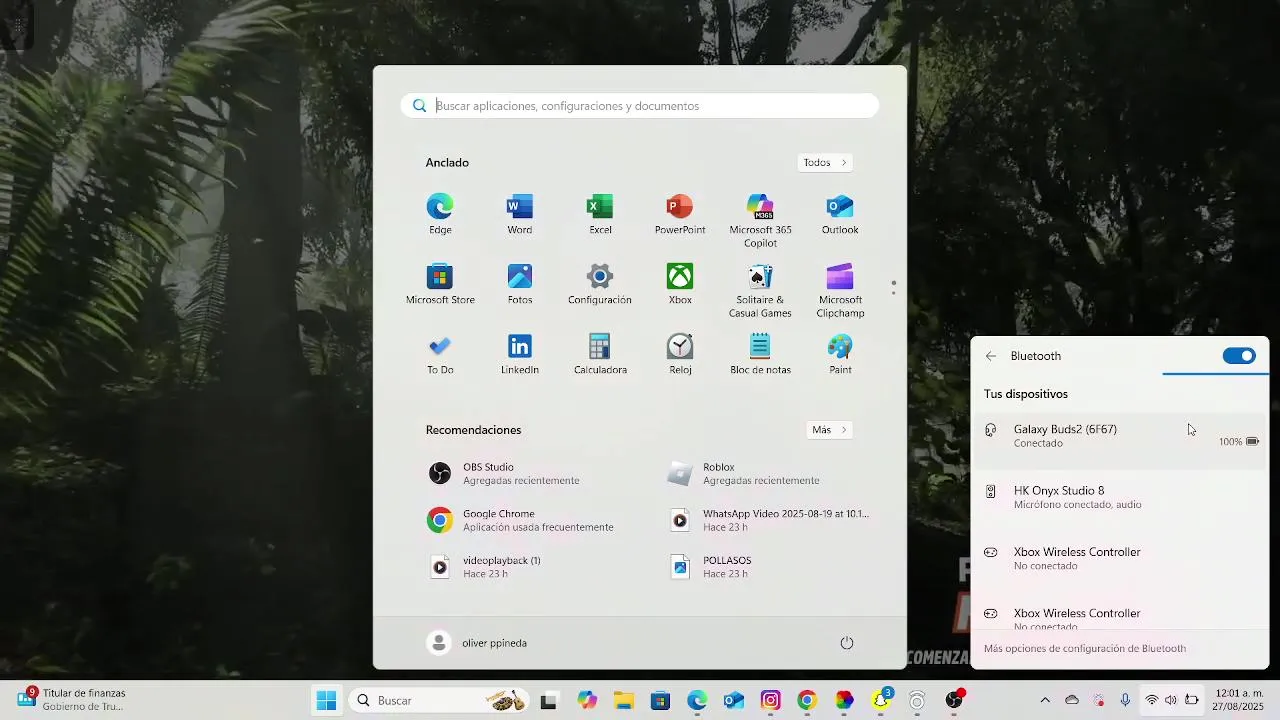Select the HK Onyx Studio 8 device
Viewport: 1280px width, 720px height.
tap(1120, 497)
